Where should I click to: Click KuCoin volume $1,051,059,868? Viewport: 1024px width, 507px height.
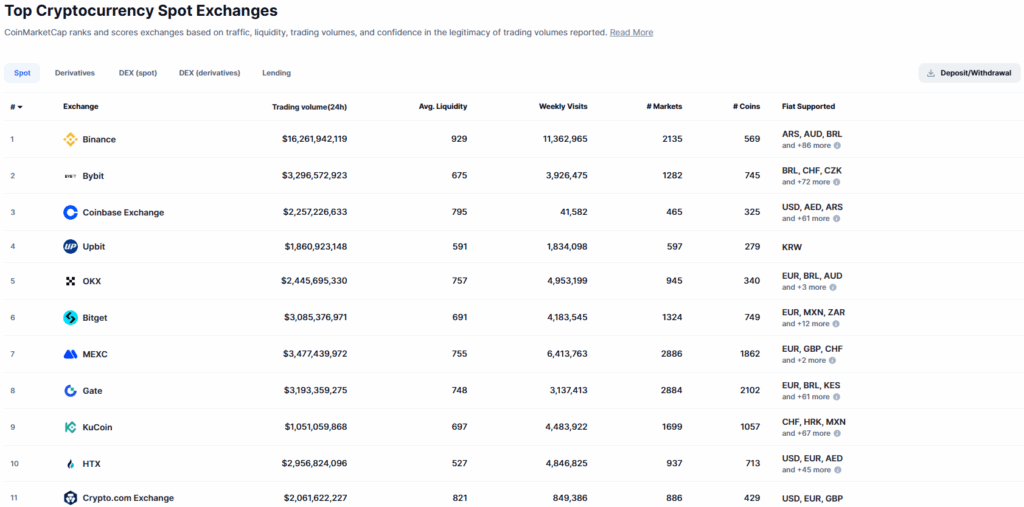(x=316, y=427)
